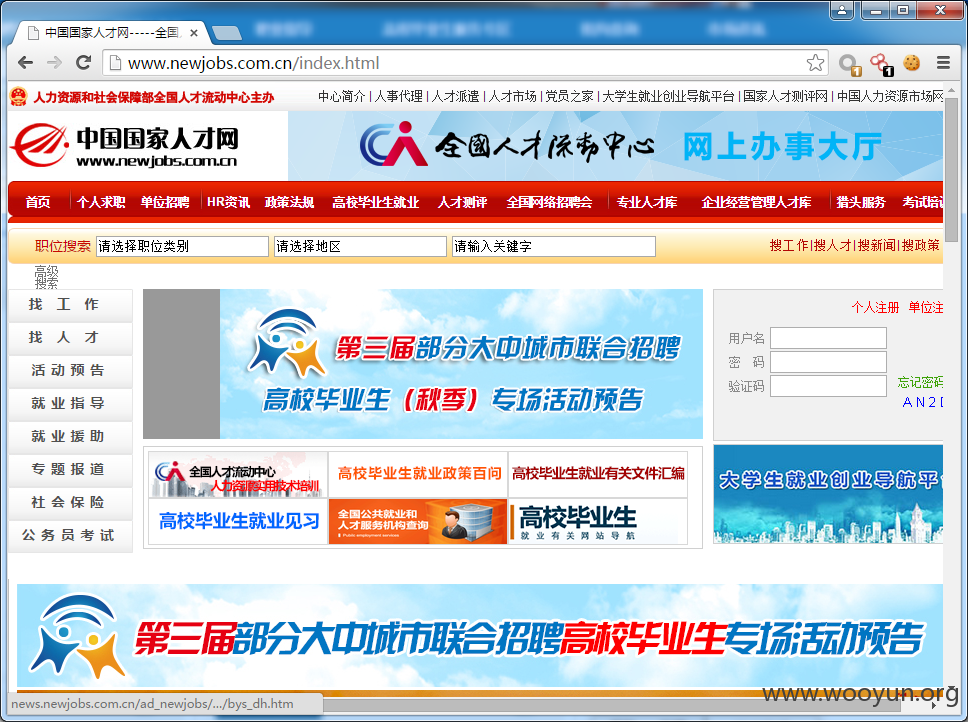
Task: Select 专题报道 in left sidebar
Action: click(x=70, y=469)
